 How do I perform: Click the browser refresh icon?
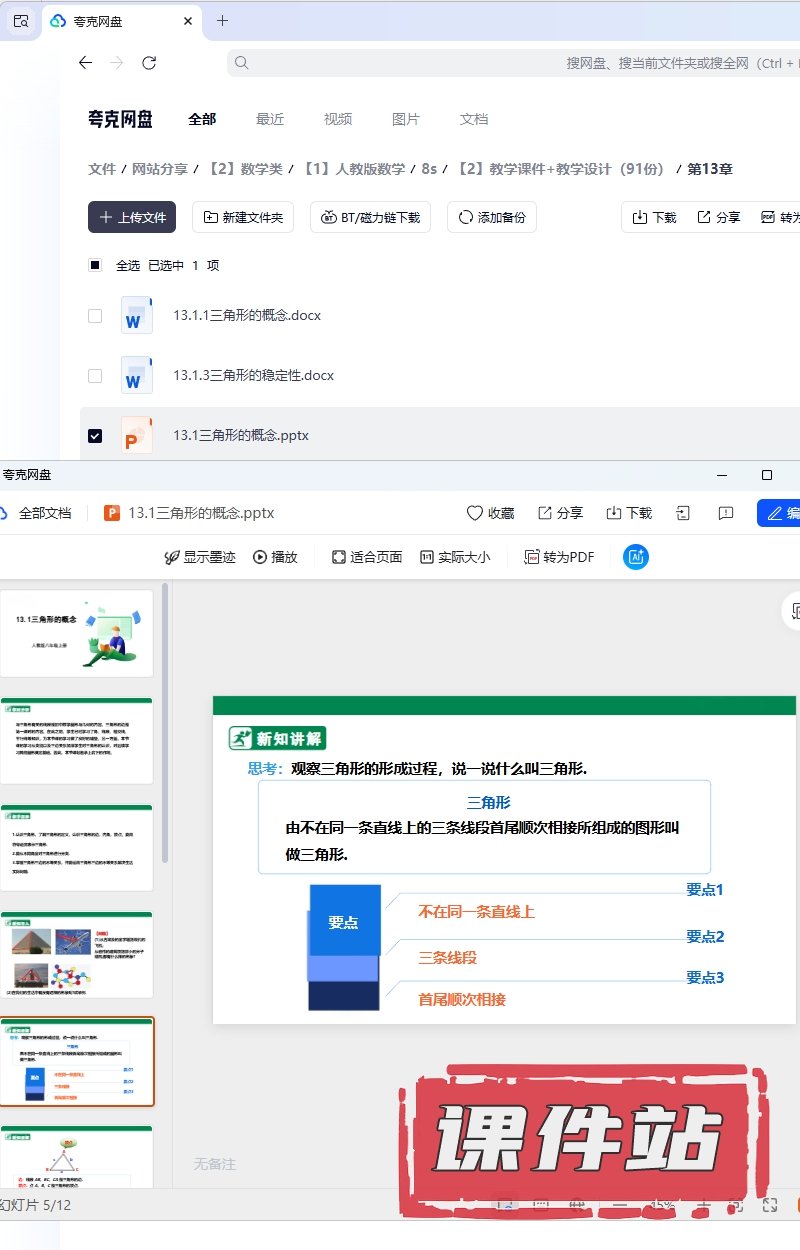coord(149,63)
